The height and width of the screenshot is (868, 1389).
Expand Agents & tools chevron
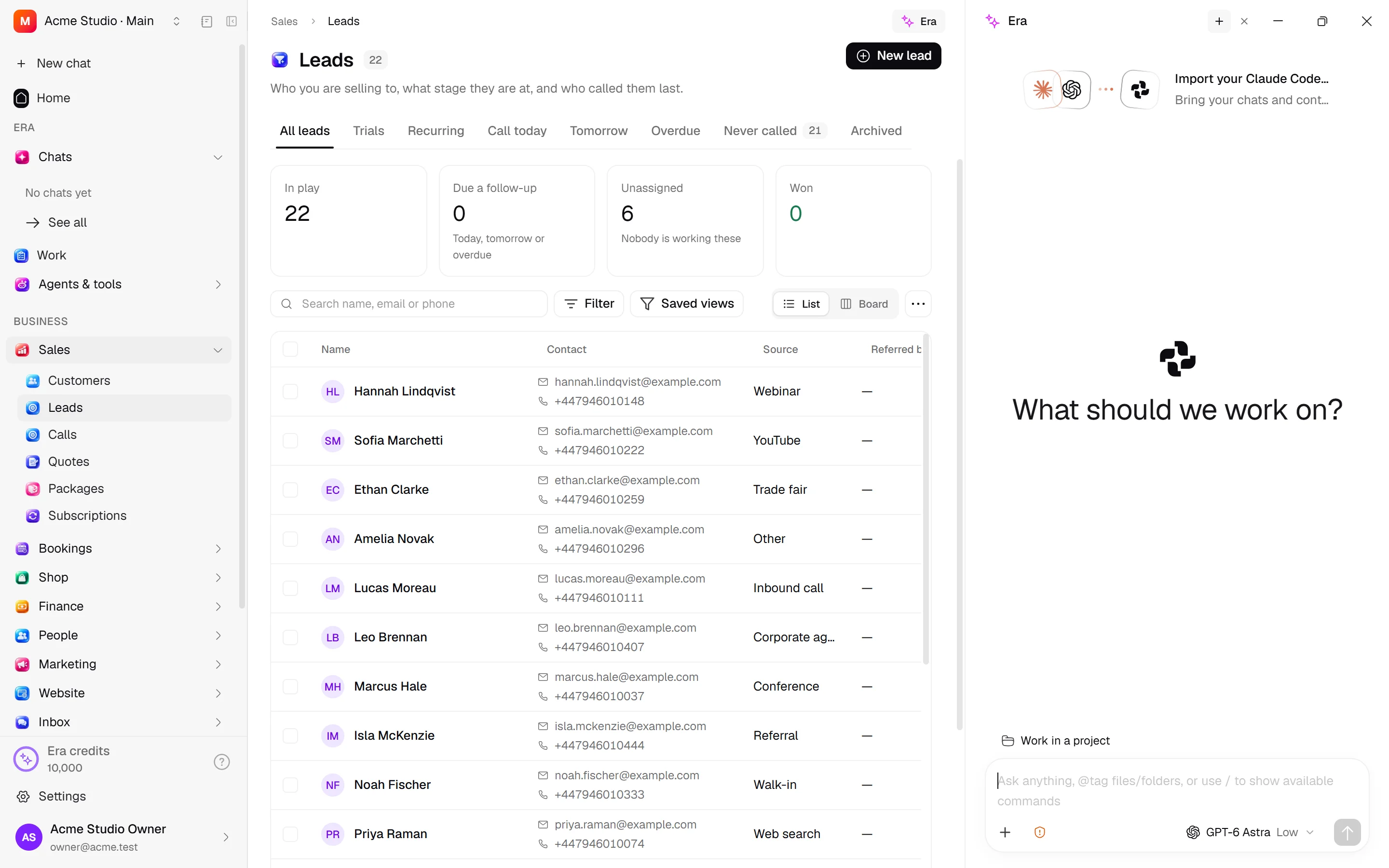tap(218, 284)
